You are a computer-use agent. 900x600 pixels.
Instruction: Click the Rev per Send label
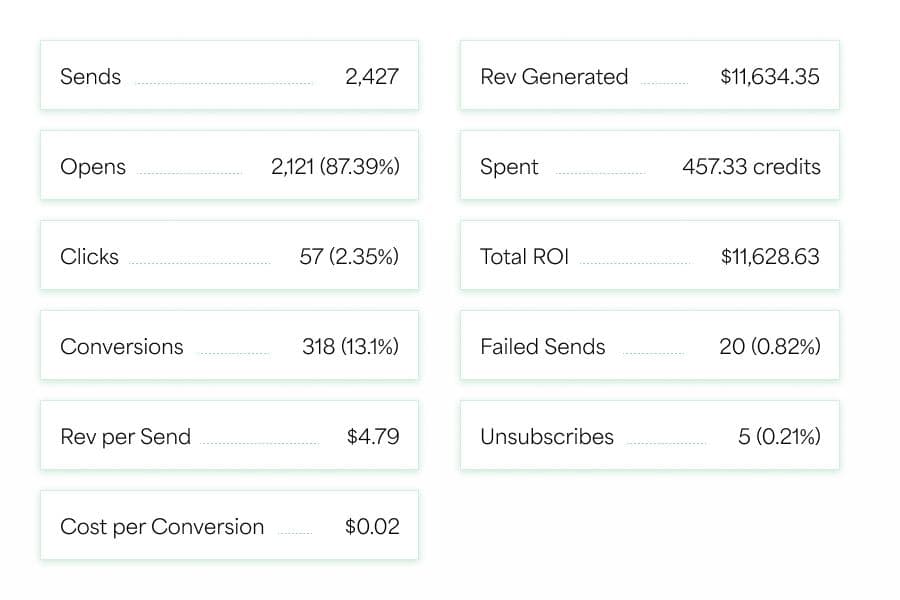coord(125,437)
